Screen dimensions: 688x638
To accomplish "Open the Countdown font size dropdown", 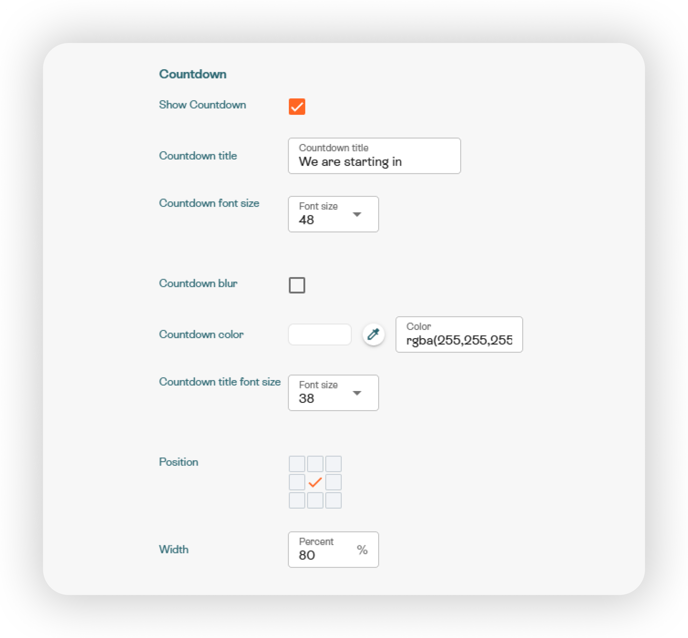I will click(x=333, y=214).
